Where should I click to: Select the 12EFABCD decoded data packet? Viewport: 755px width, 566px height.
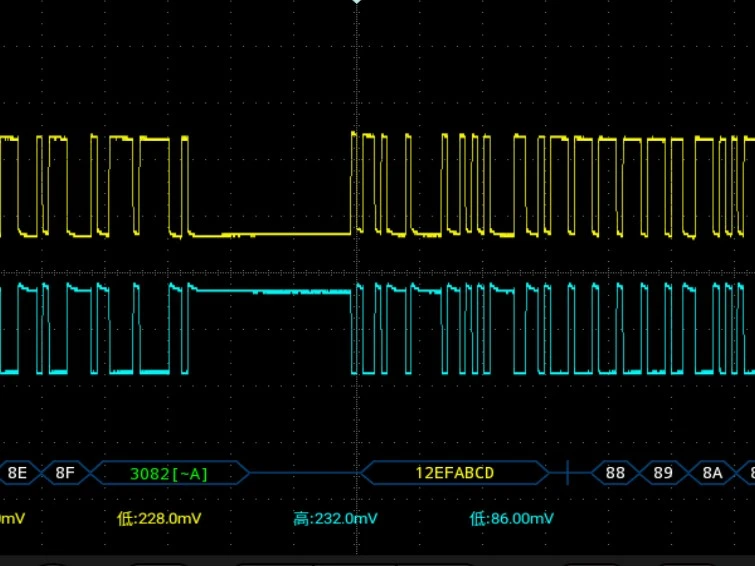455,473
